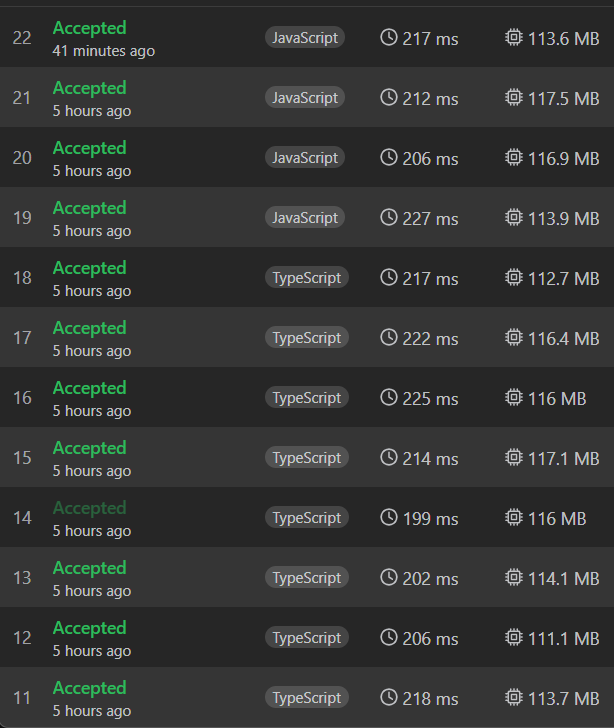The width and height of the screenshot is (614, 728).
Task: Click the JavaScript tag on submission 21
Action: pyautogui.click(x=305, y=98)
